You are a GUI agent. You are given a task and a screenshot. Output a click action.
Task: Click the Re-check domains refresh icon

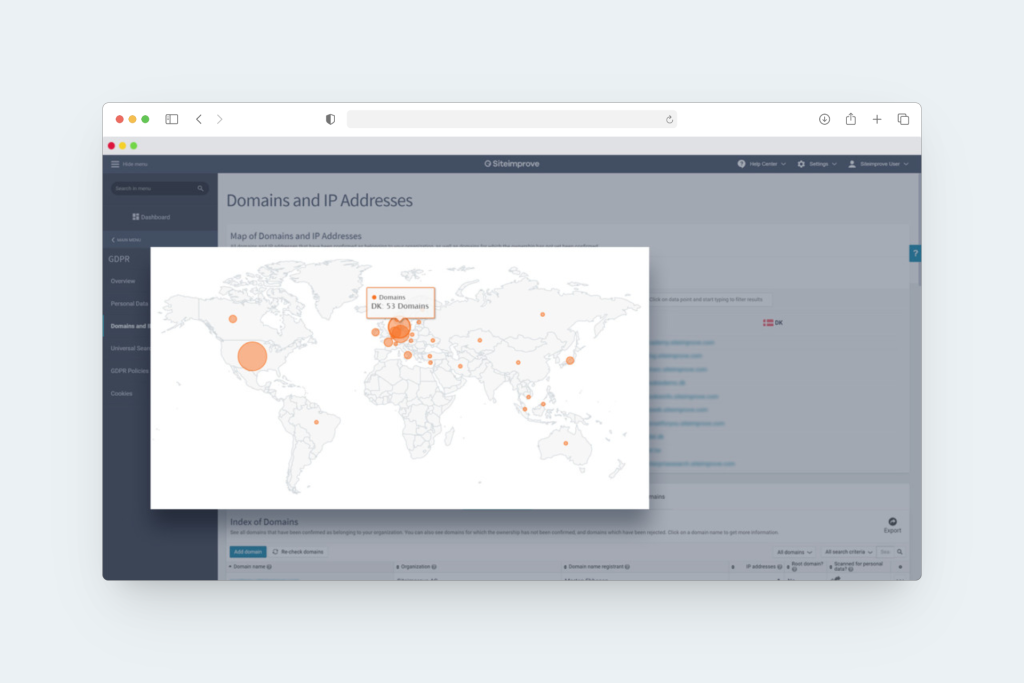pos(276,552)
